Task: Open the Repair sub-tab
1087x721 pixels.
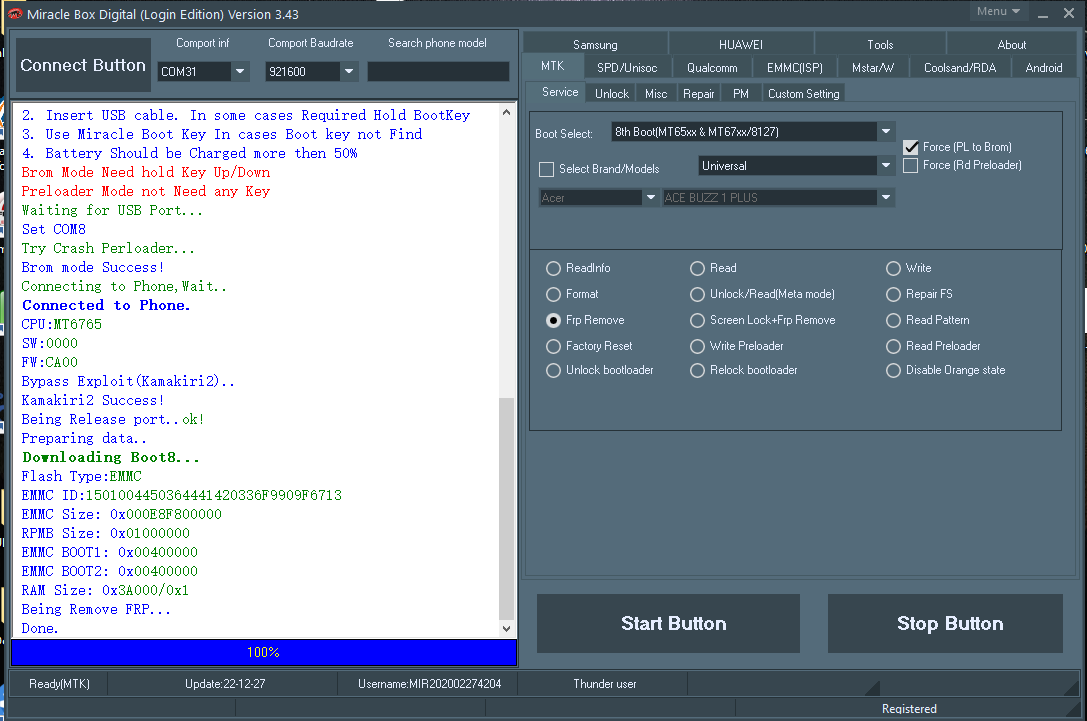Action: 698,94
